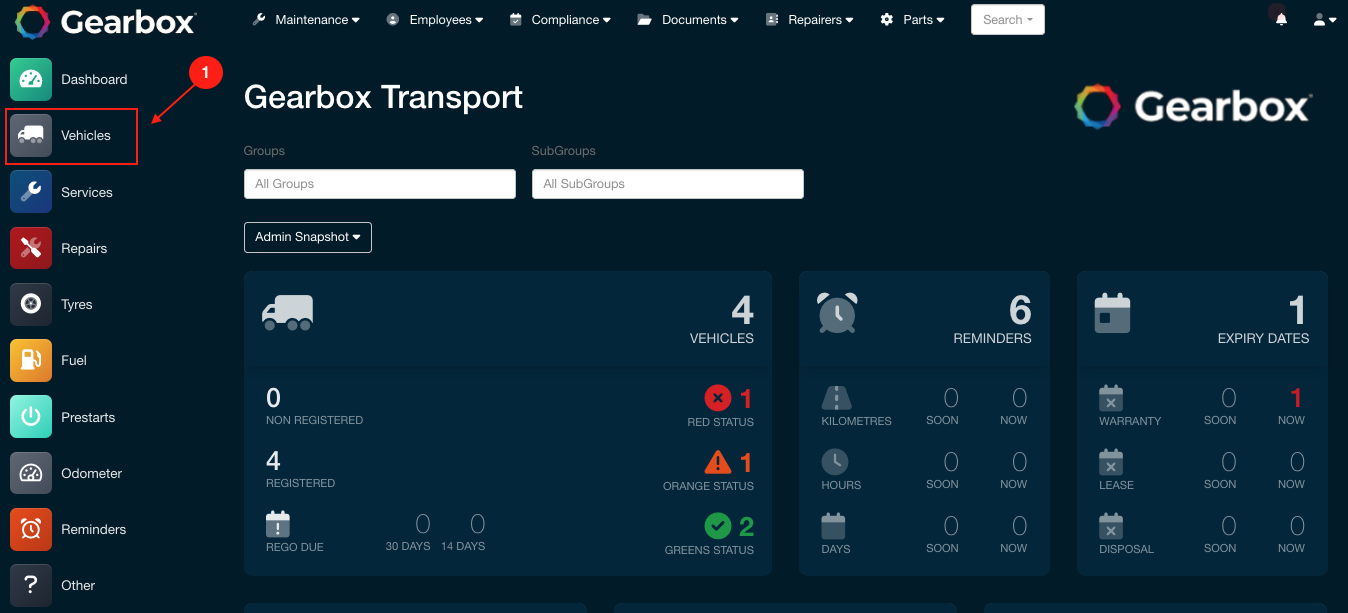1348x613 pixels.
Task: Click the expiry dates count 1
Action: click(1298, 311)
